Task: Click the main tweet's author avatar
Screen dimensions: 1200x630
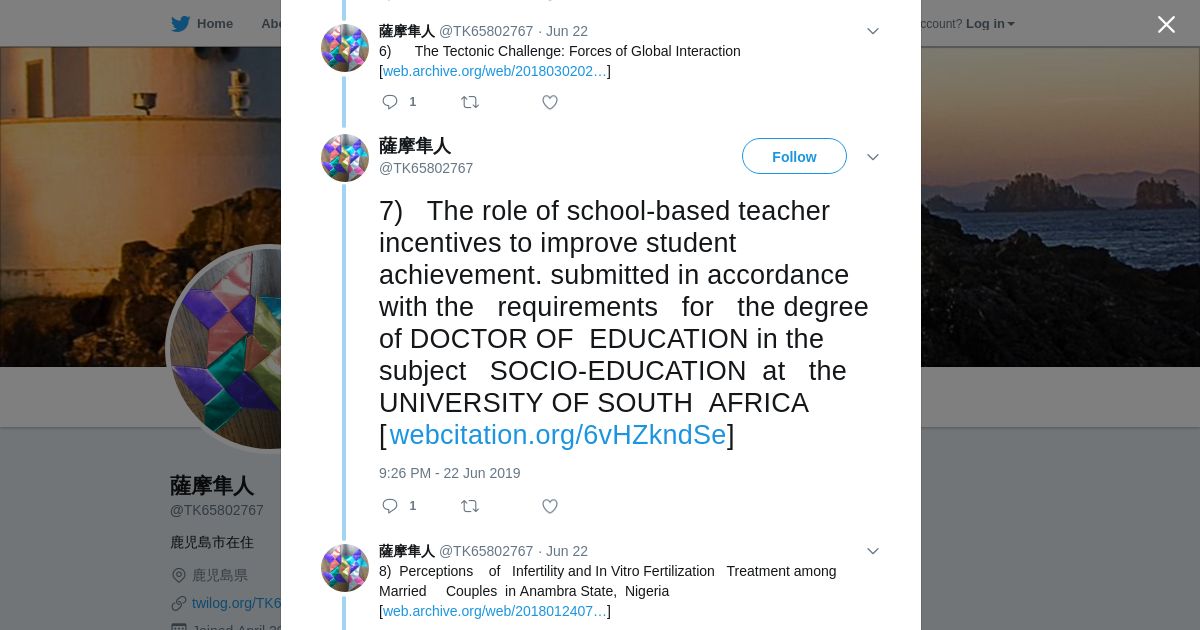Action: [345, 158]
